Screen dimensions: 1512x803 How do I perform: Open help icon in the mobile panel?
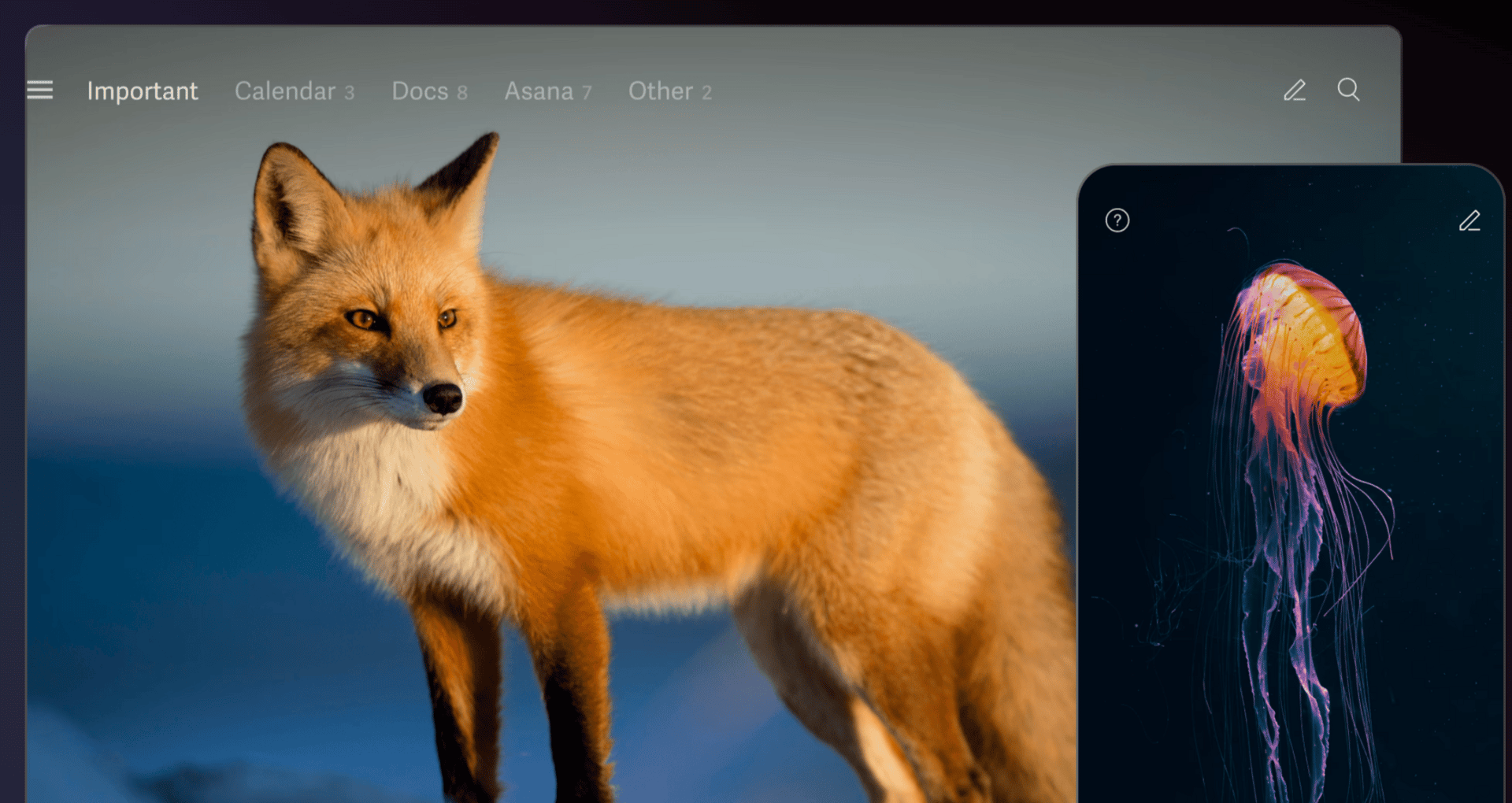tap(1117, 220)
